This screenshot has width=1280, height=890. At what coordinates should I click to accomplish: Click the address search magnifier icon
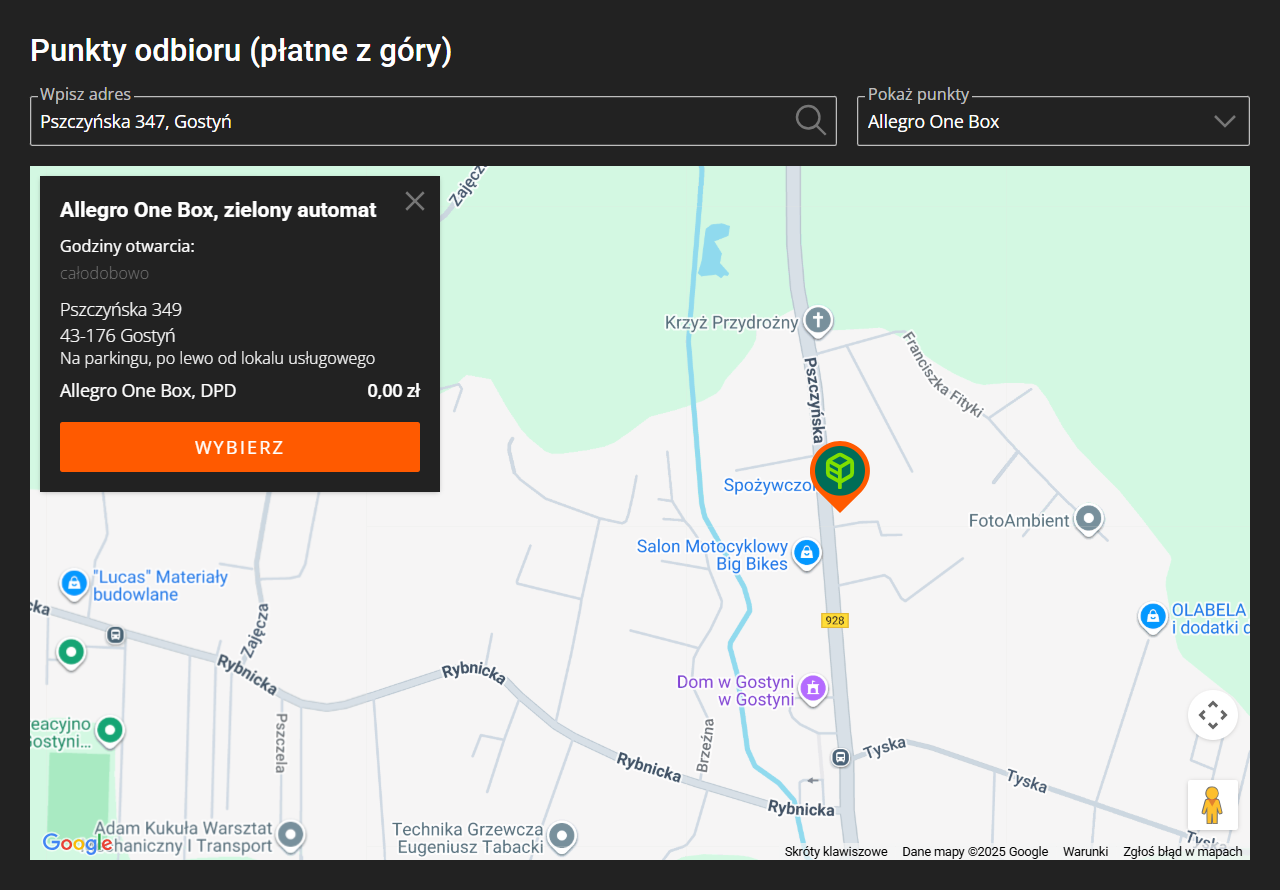(811, 121)
